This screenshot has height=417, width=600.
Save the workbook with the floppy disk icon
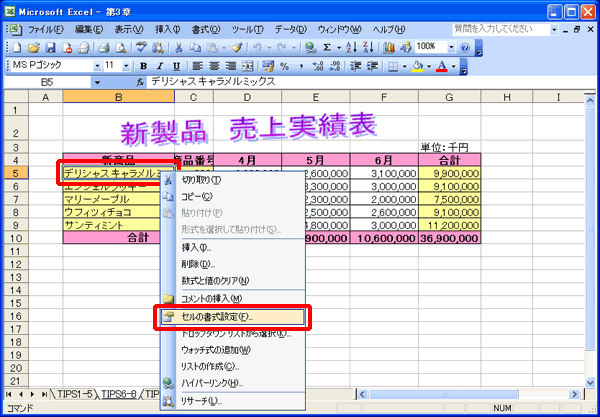pyautogui.click(x=51, y=47)
